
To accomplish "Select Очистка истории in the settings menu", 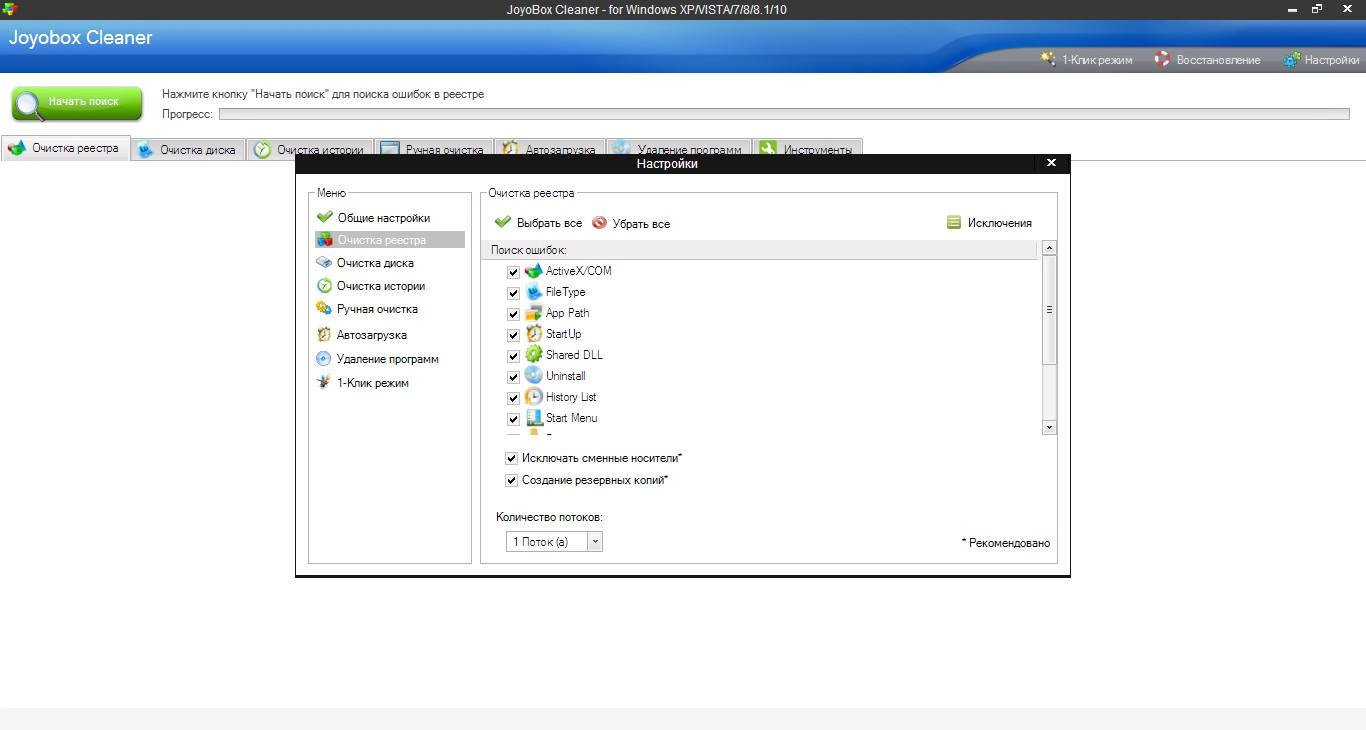I will click(381, 286).
